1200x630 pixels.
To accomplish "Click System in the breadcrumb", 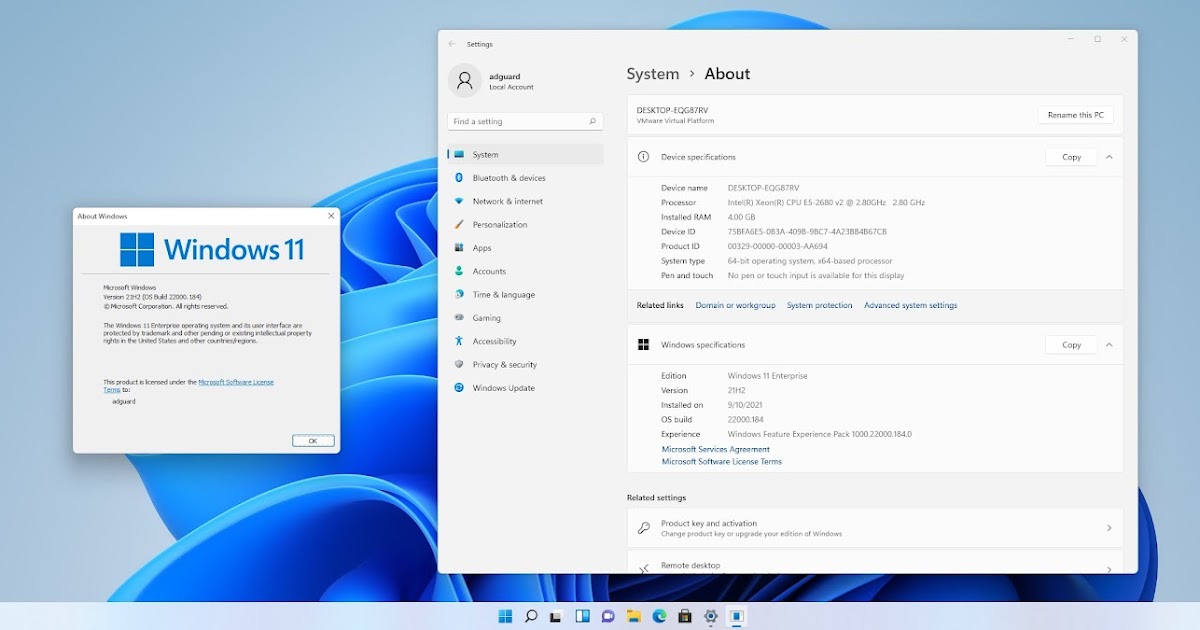I will 653,74.
